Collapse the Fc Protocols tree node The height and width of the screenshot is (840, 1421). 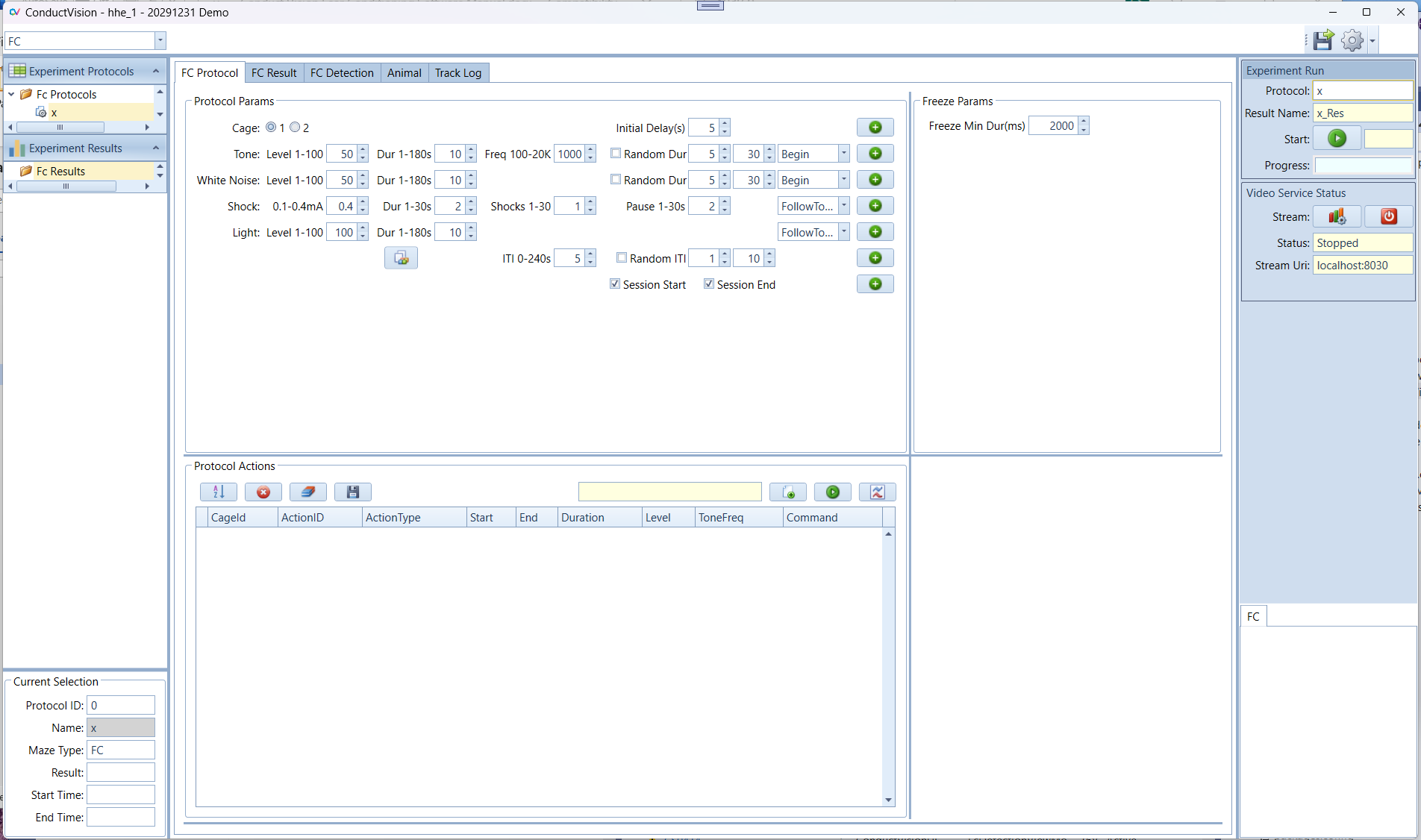12,95
